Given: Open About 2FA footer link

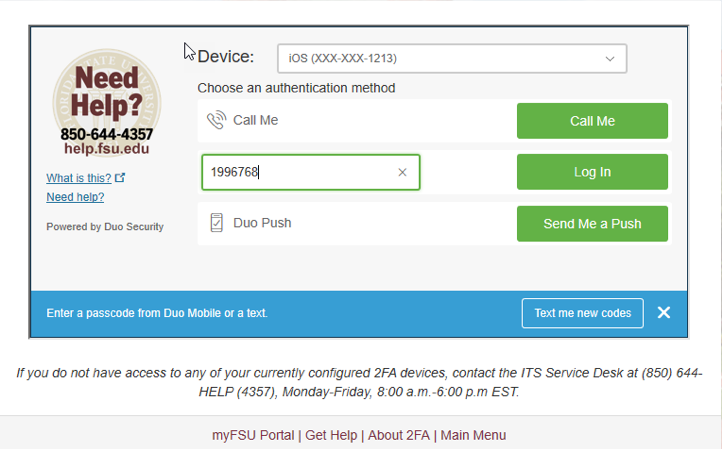Looking at the screenshot, I should (398, 435).
